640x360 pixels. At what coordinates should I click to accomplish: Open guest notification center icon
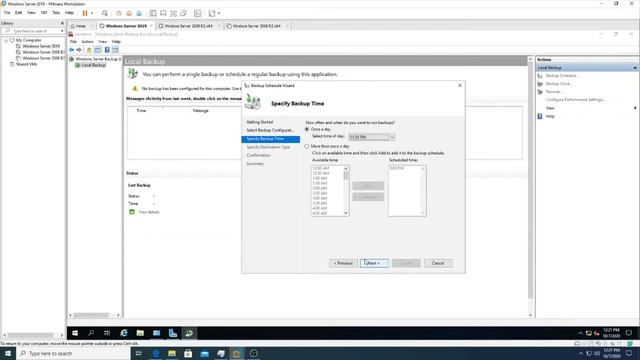pos(629,333)
